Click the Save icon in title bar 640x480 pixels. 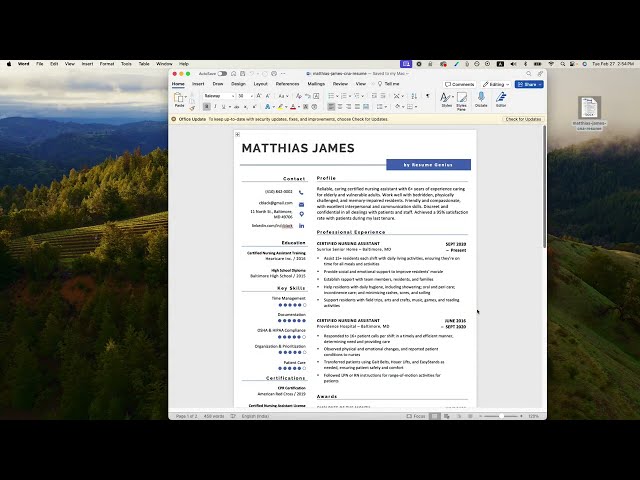click(x=242, y=73)
